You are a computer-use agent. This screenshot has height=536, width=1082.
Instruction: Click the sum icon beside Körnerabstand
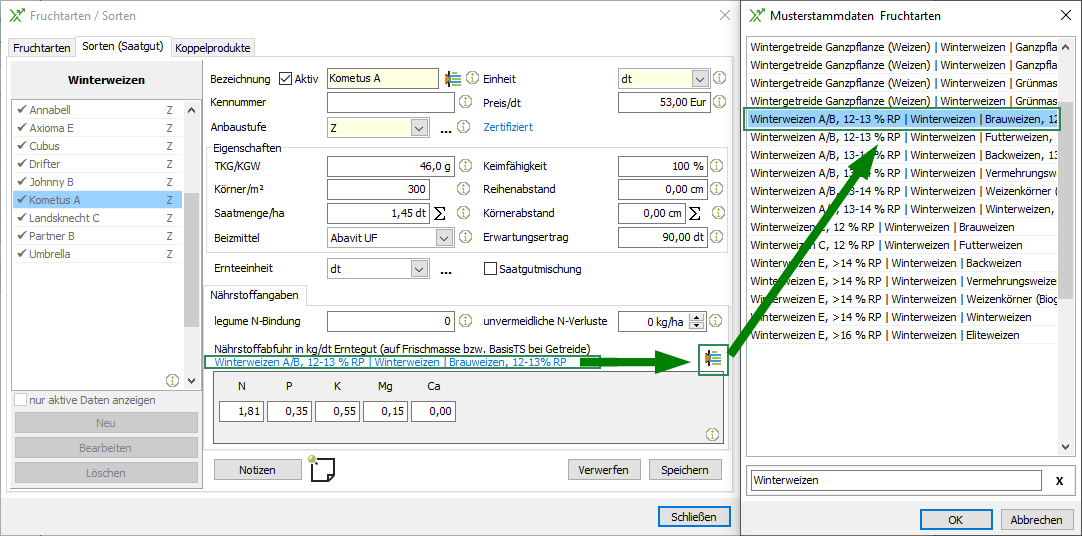[x=695, y=213]
